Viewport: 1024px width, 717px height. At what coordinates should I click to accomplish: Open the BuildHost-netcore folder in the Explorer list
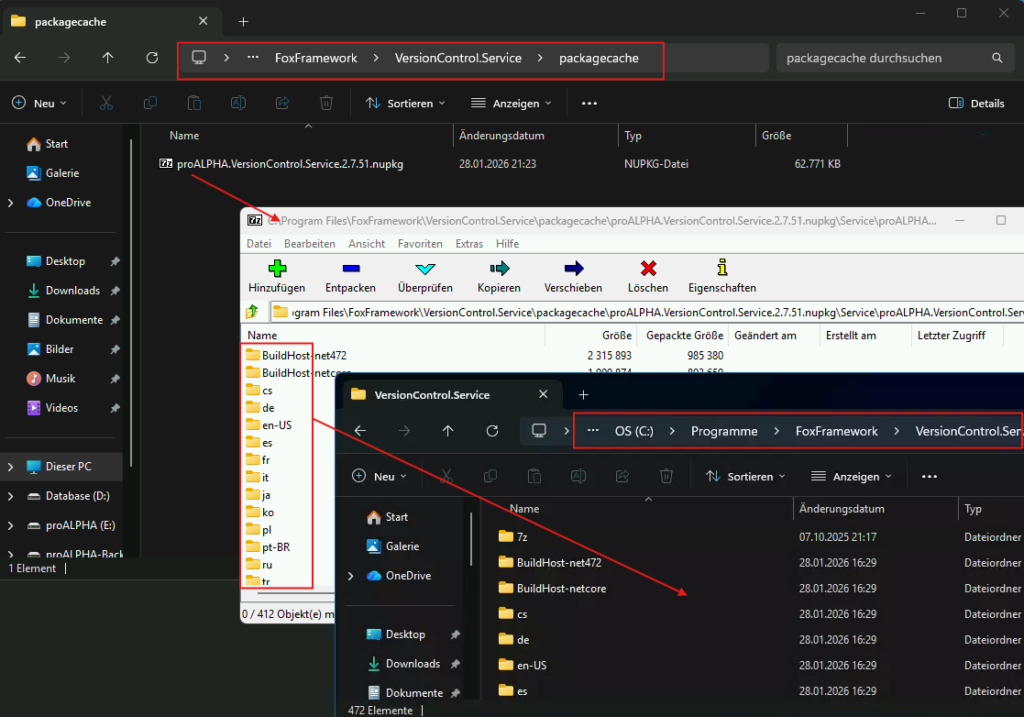click(561, 588)
